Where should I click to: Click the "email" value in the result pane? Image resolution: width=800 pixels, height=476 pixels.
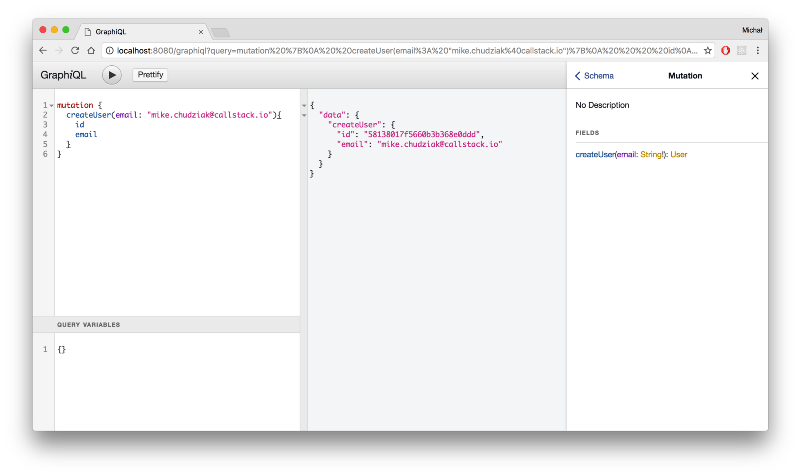(x=440, y=144)
